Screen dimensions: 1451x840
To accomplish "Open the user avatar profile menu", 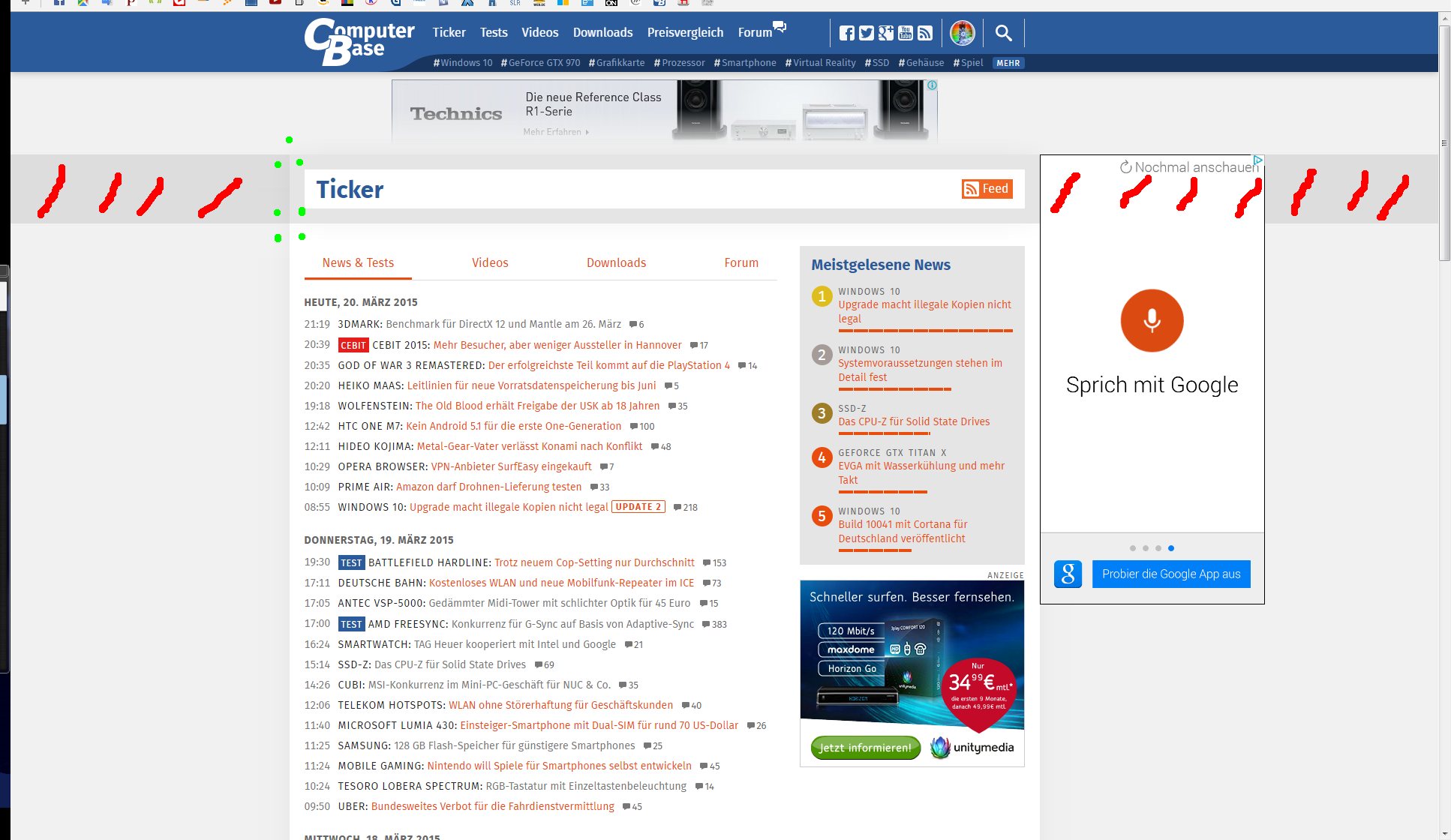I will 962,33.
